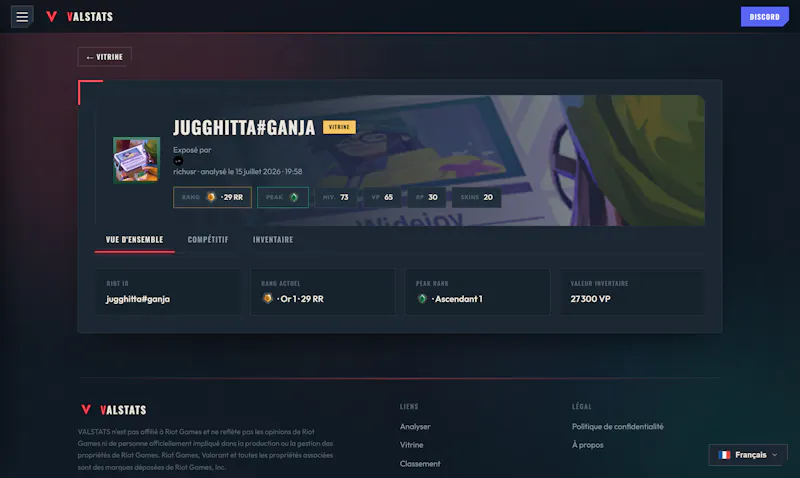Click the VP 65 stat chip
The image size is (800, 478).
pyautogui.click(x=382, y=197)
